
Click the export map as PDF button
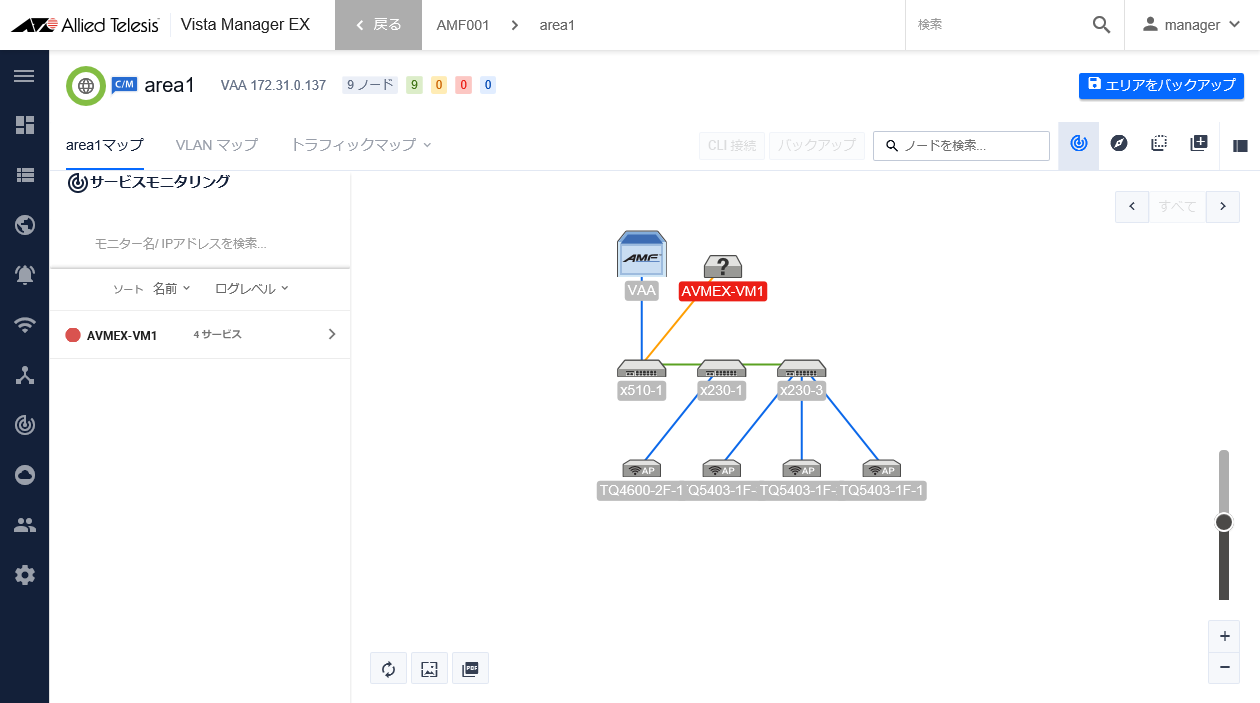tap(470, 668)
